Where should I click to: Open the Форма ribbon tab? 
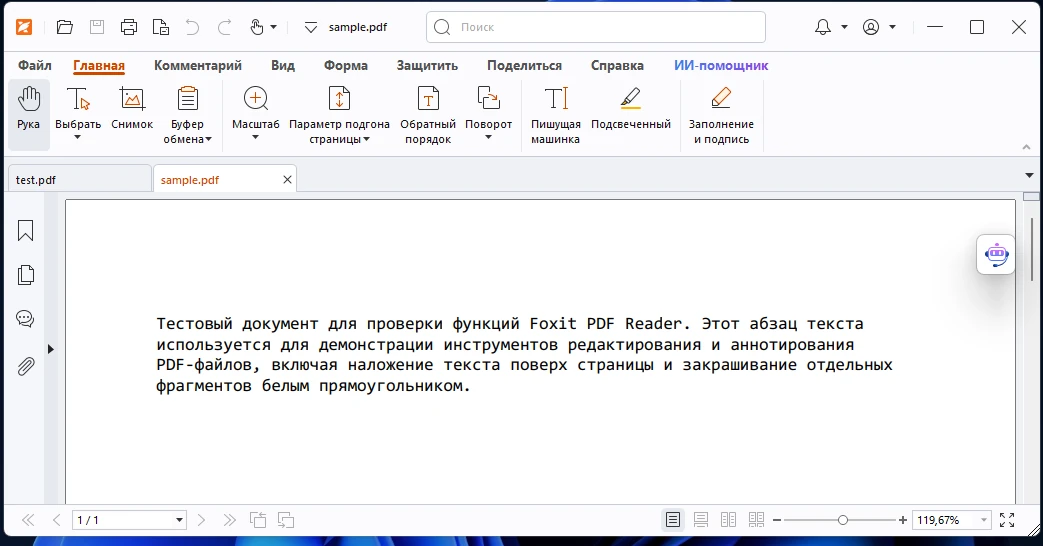point(346,65)
